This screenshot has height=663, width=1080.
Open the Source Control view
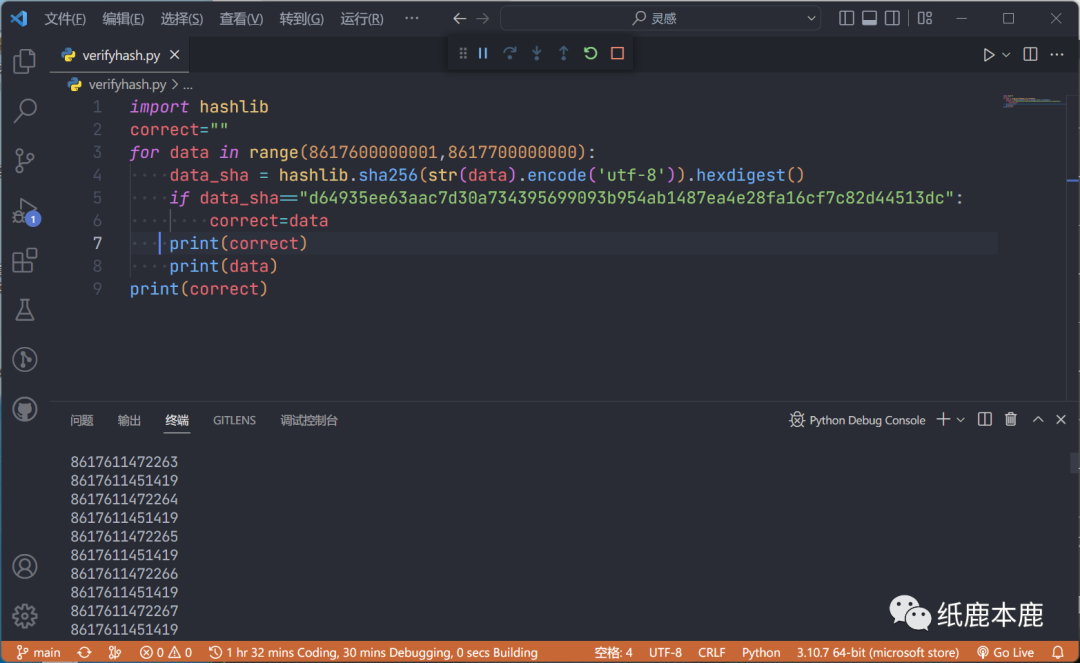pos(25,160)
